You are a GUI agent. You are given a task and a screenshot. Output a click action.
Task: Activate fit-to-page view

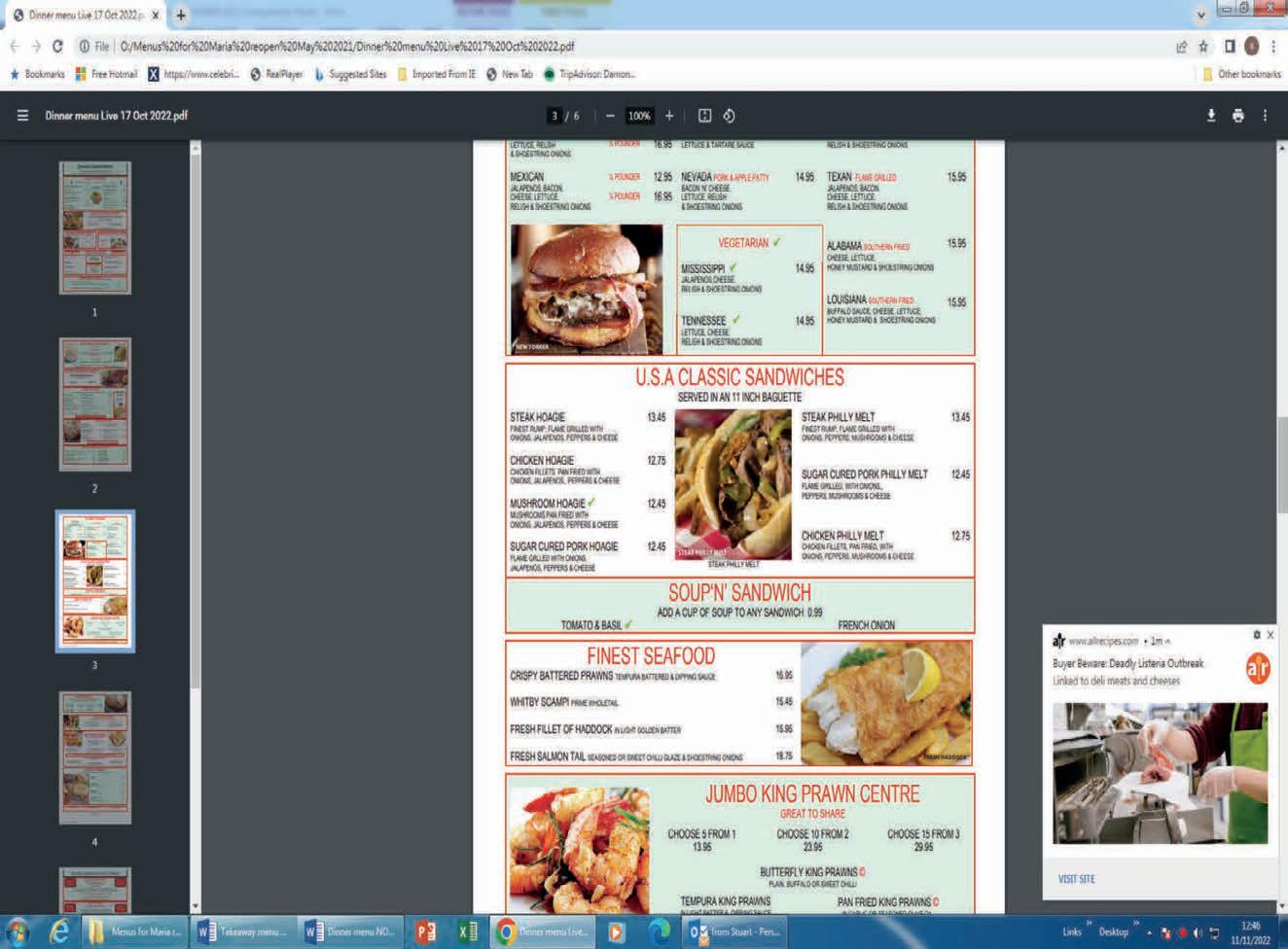(x=703, y=115)
